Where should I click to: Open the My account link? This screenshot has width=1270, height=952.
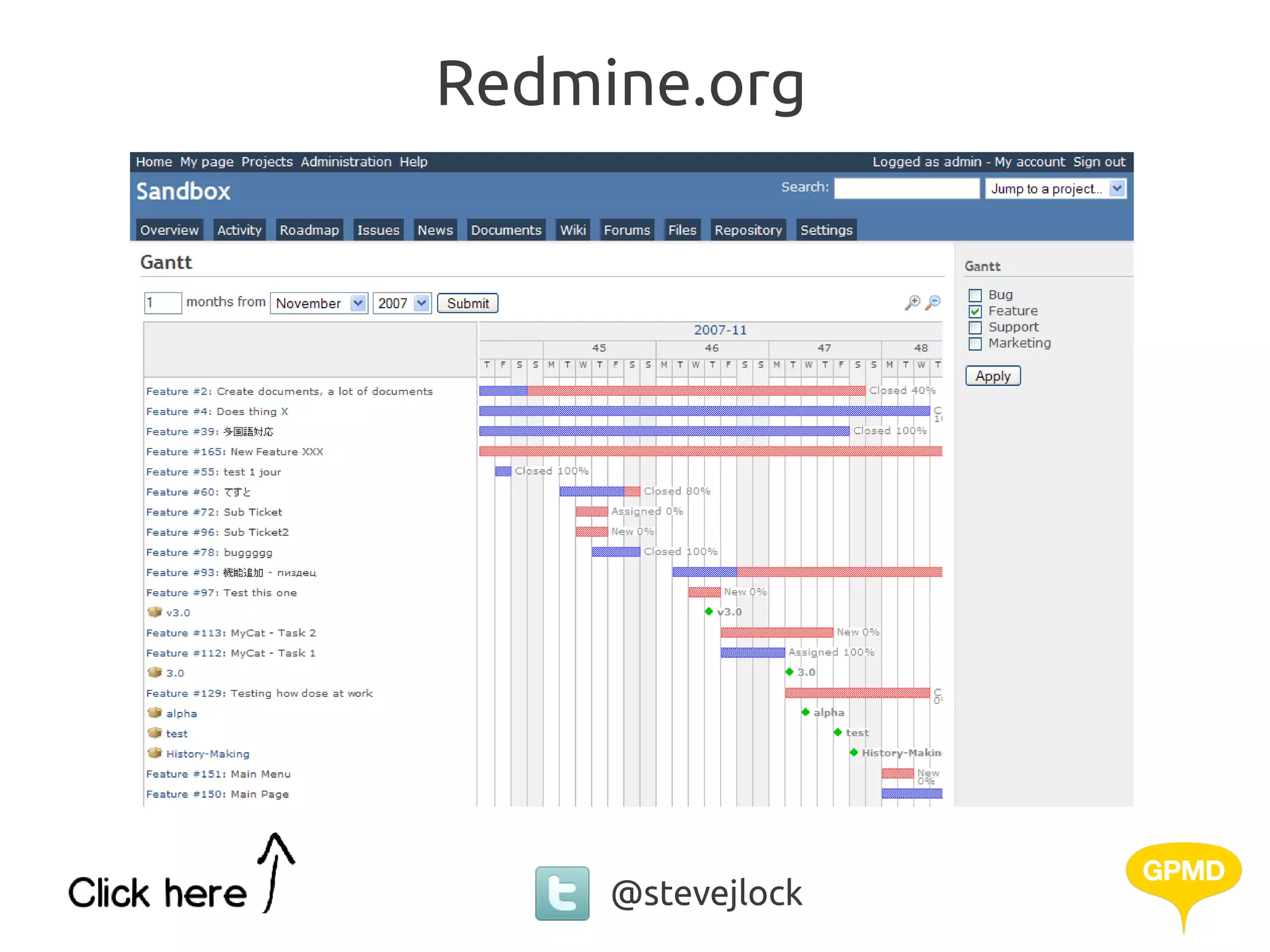click(x=1030, y=162)
